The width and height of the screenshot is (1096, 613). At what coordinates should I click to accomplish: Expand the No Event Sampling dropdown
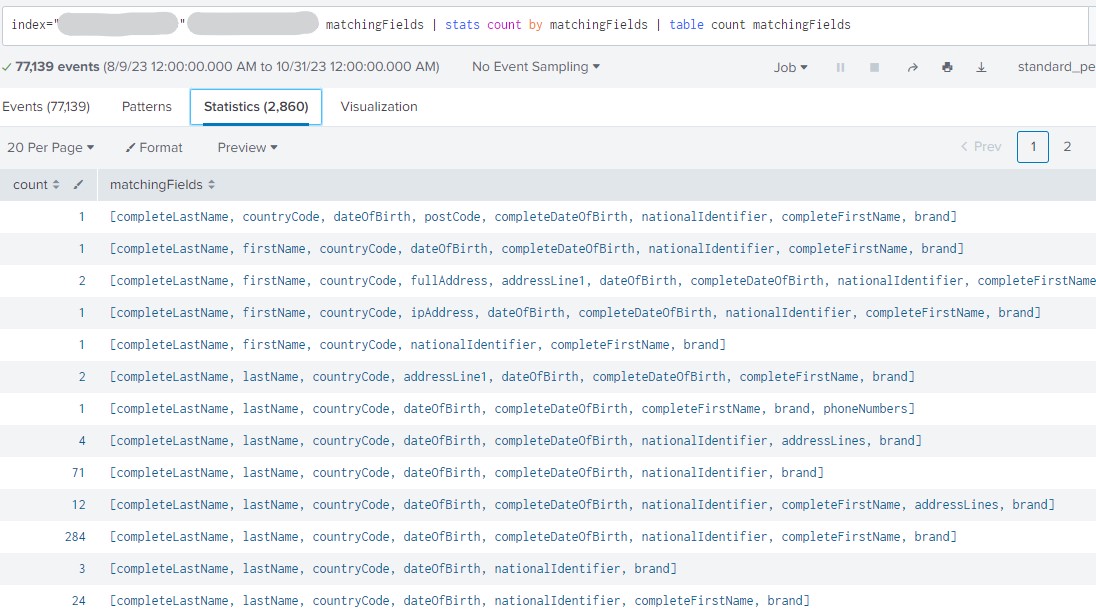pyautogui.click(x=535, y=67)
